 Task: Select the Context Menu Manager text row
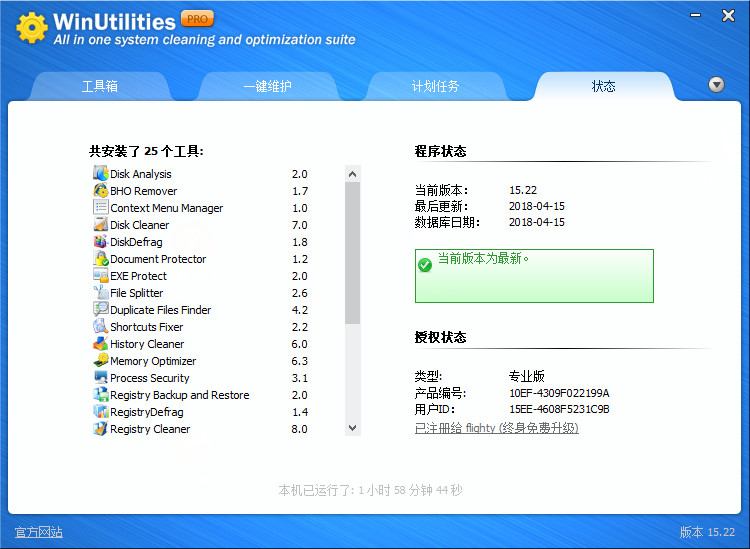166,208
